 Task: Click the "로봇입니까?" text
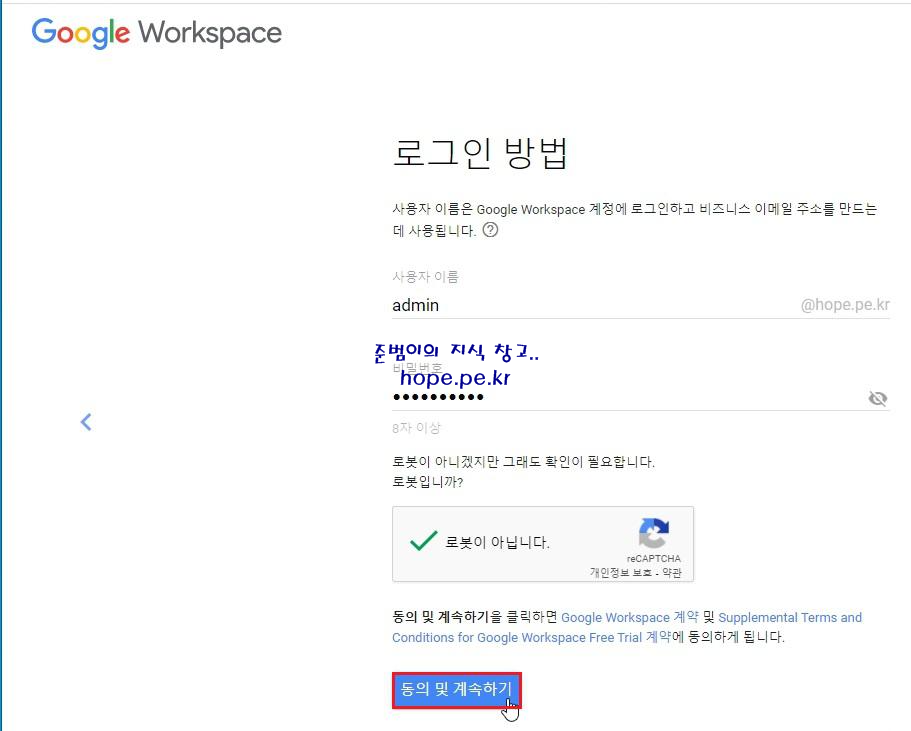click(x=428, y=482)
